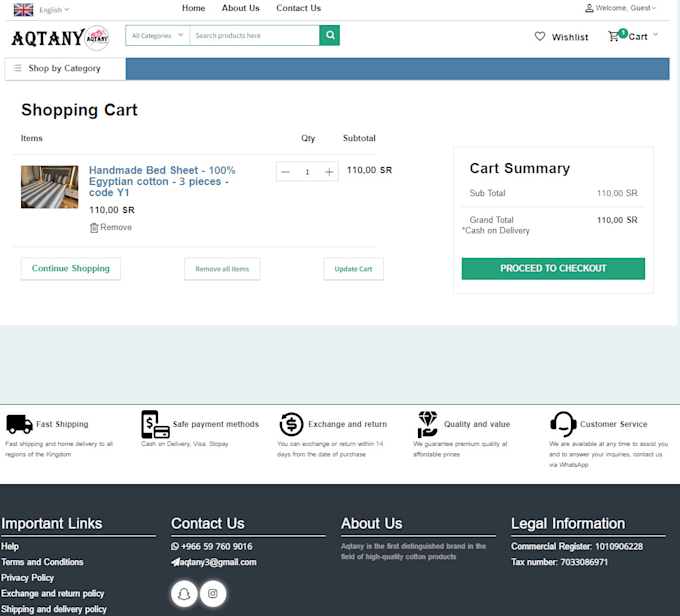
Task: Click the user profile icon
Action: pos(589,8)
